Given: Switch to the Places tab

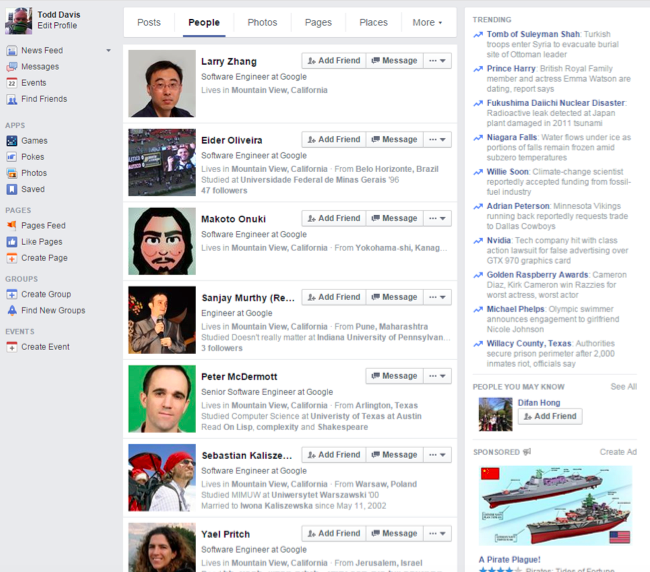Looking at the screenshot, I should point(374,22).
